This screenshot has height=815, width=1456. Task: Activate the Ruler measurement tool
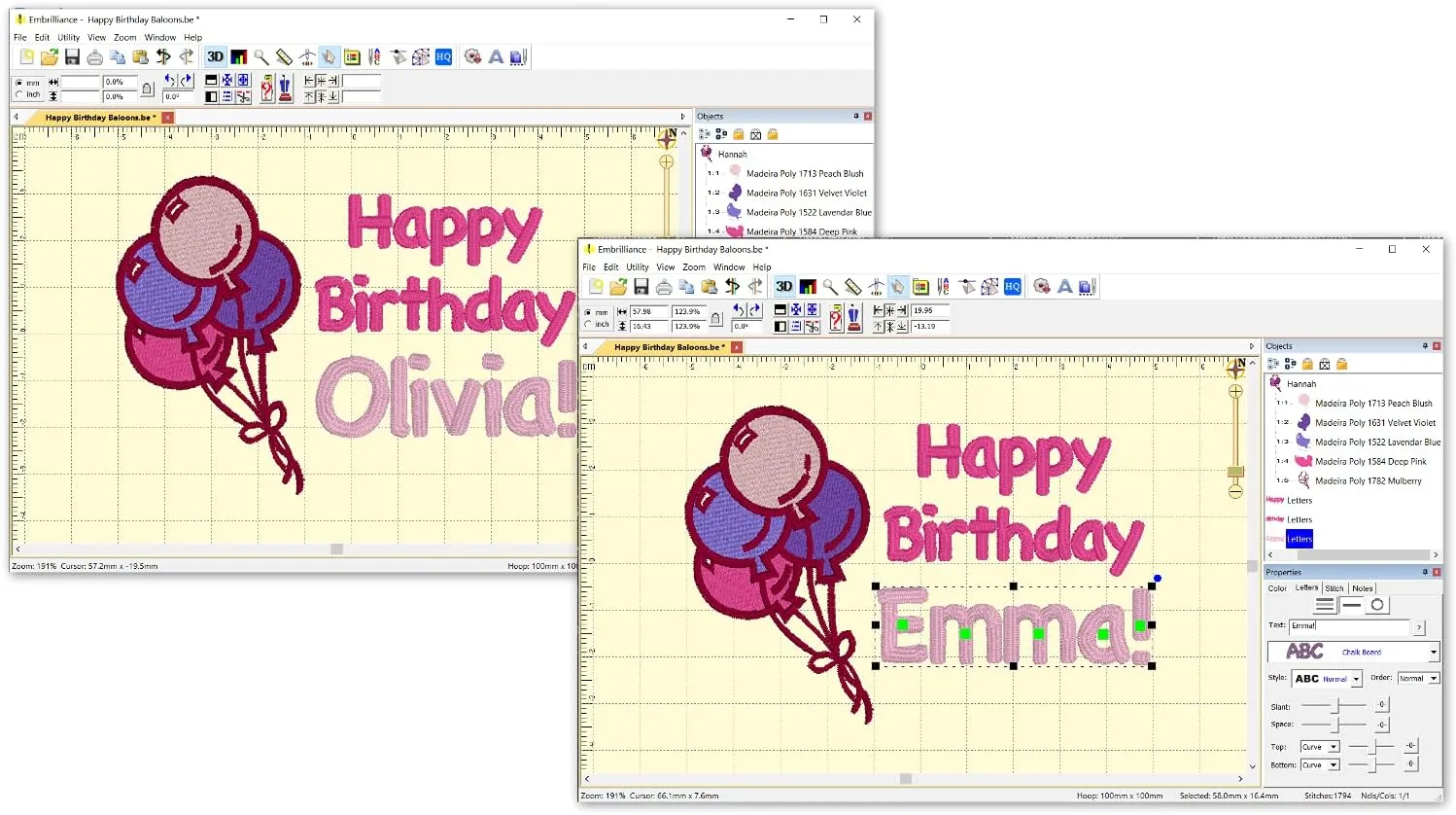click(851, 286)
